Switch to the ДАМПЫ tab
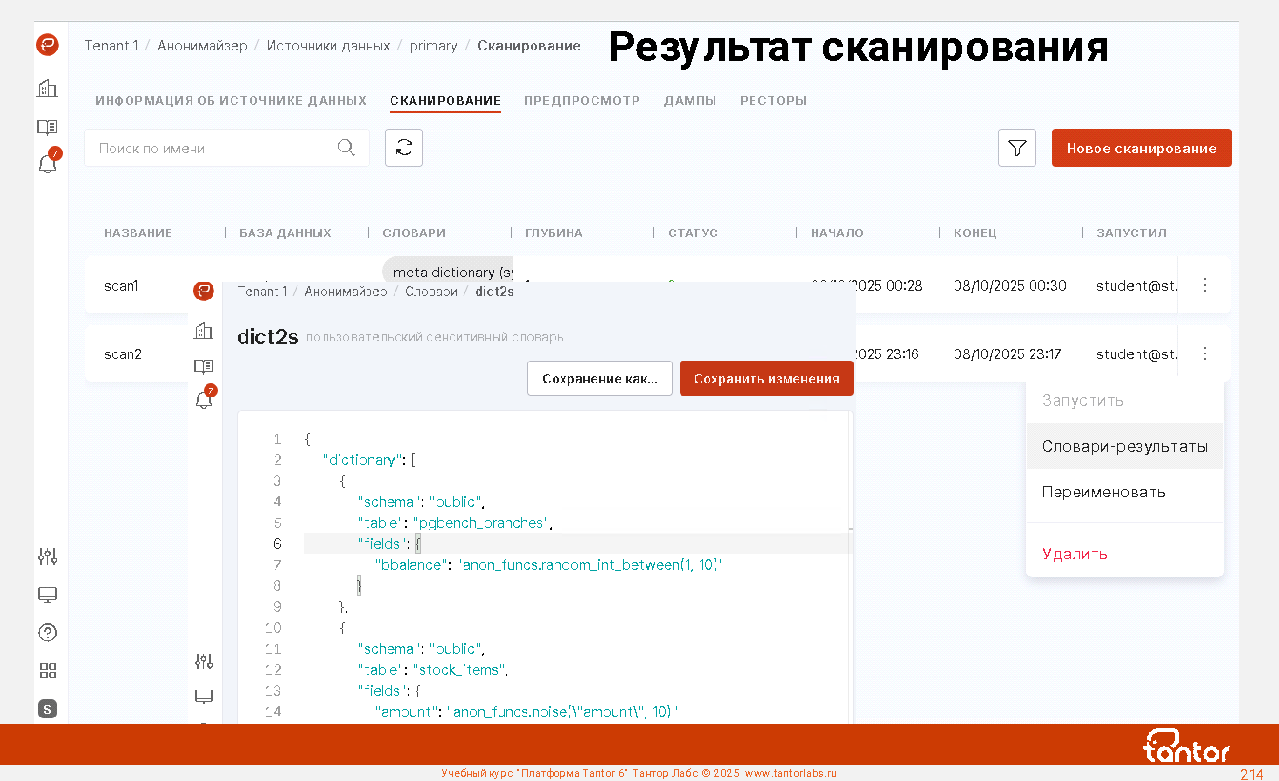This screenshot has width=1279, height=781. [689, 101]
